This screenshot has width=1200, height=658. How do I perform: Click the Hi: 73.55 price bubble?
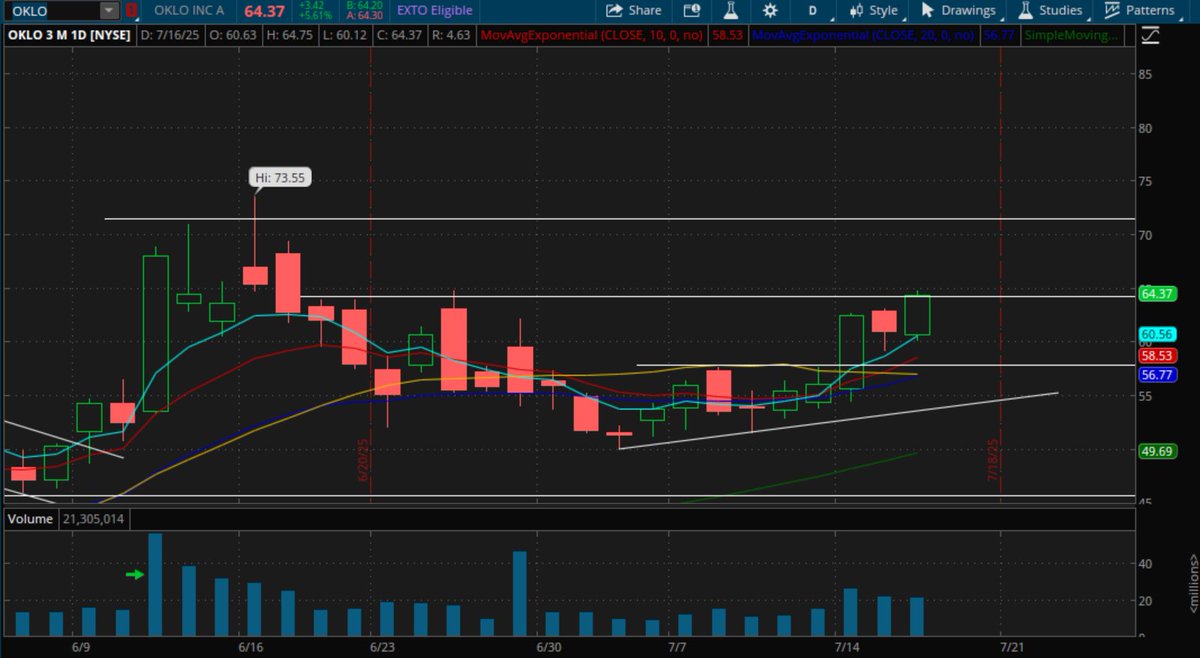pos(281,178)
